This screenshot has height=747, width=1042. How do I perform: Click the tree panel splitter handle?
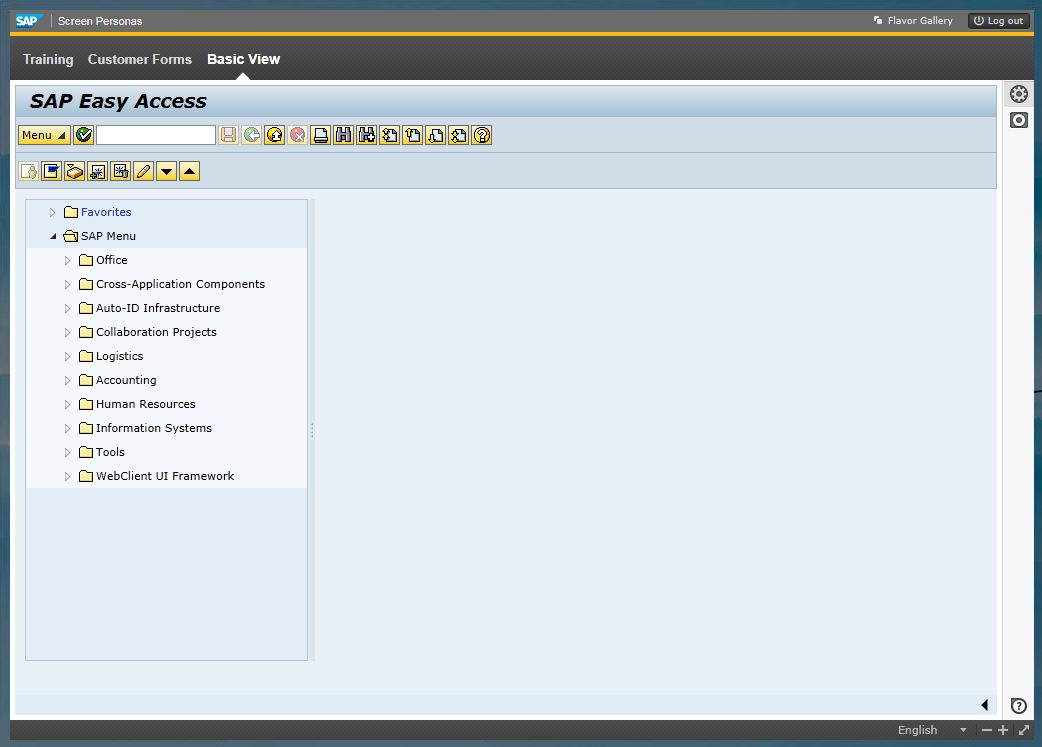click(312, 430)
